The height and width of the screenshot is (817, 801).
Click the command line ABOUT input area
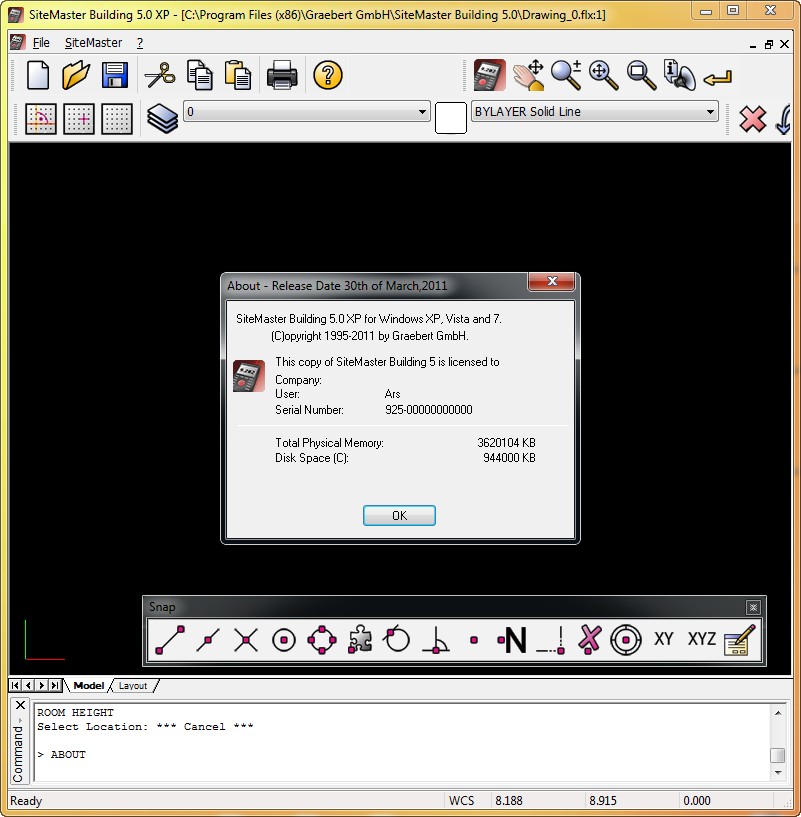[x=401, y=754]
